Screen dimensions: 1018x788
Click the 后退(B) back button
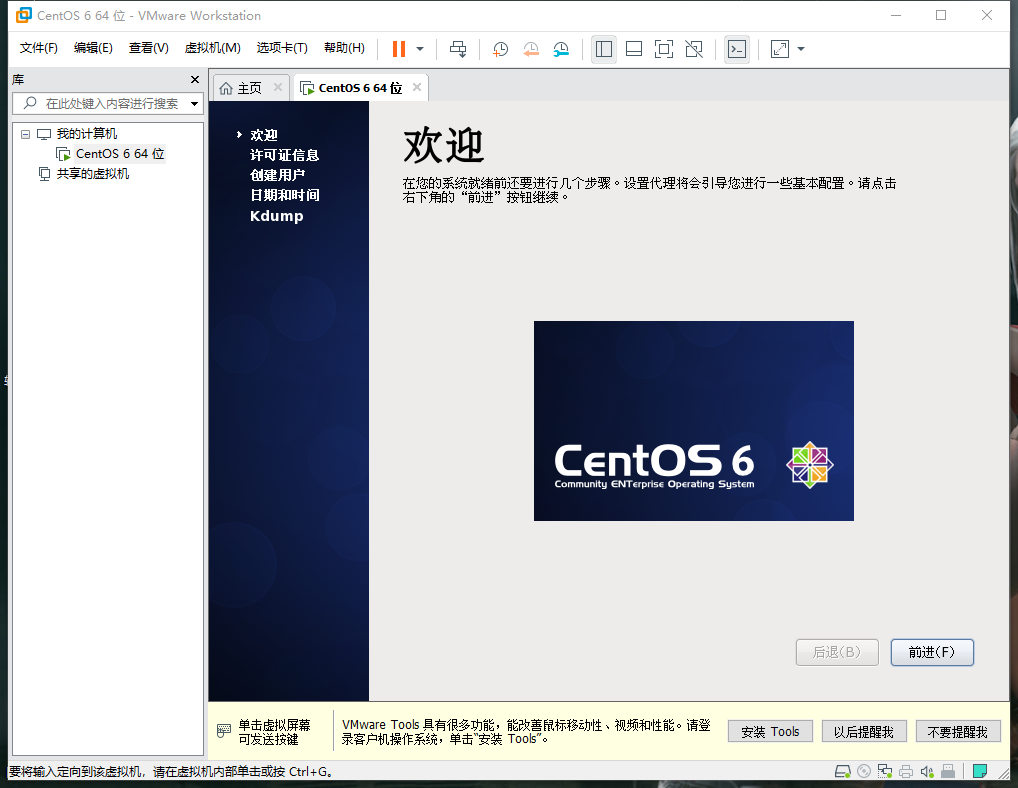point(837,652)
